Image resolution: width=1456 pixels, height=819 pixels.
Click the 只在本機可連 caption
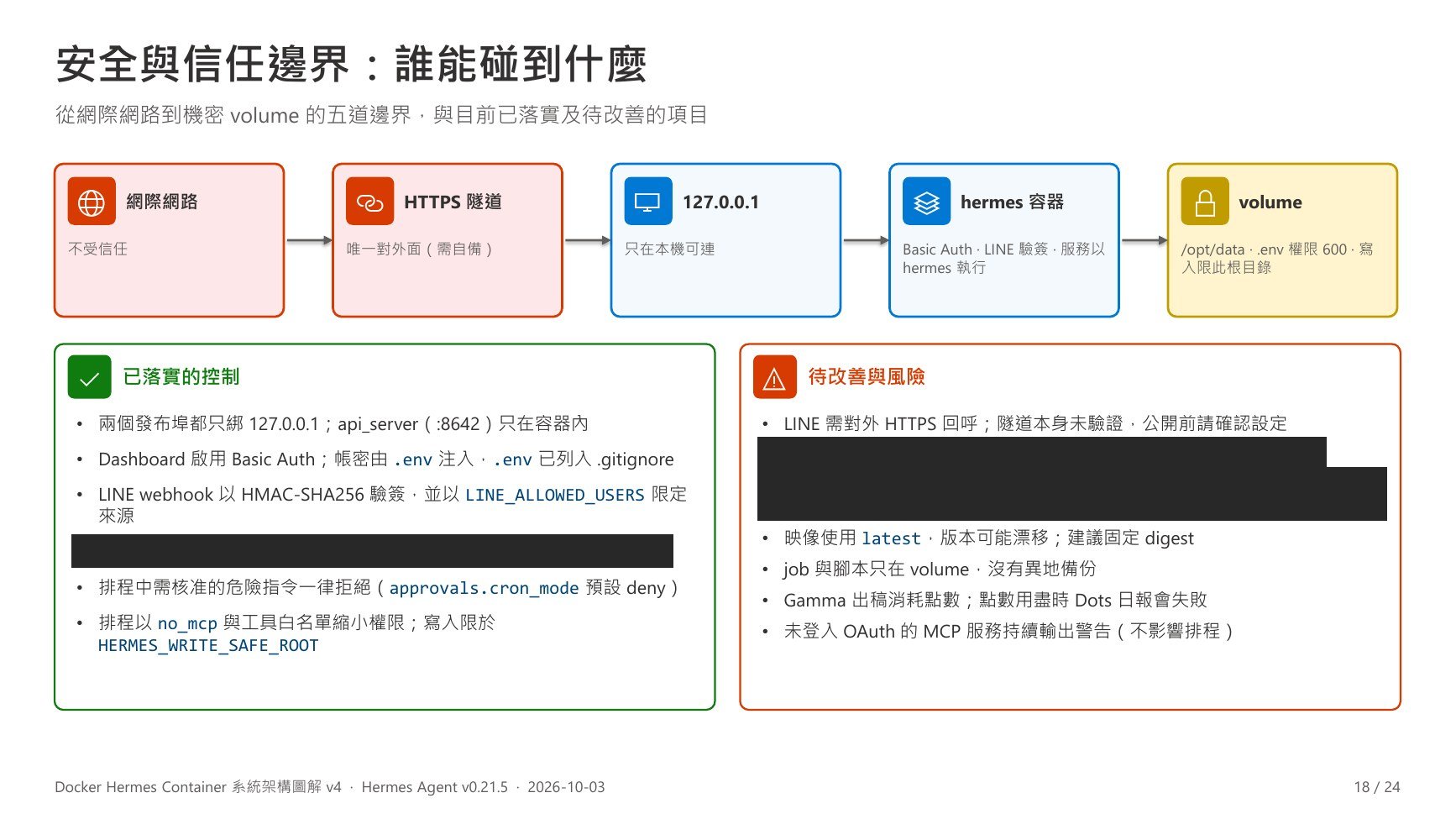pyautogui.click(x=669, y=249)
